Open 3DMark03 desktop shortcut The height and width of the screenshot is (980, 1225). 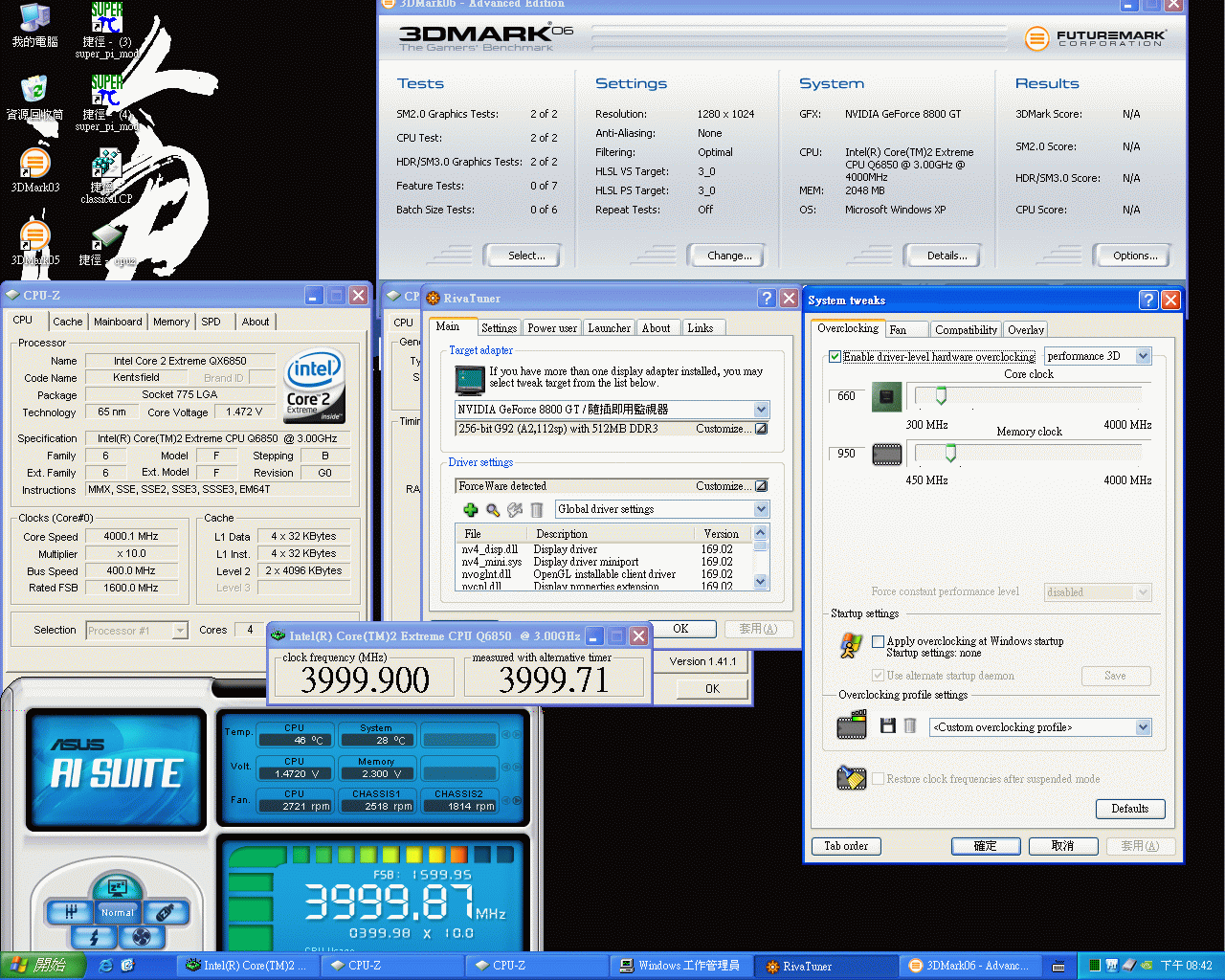pos(35,170)
